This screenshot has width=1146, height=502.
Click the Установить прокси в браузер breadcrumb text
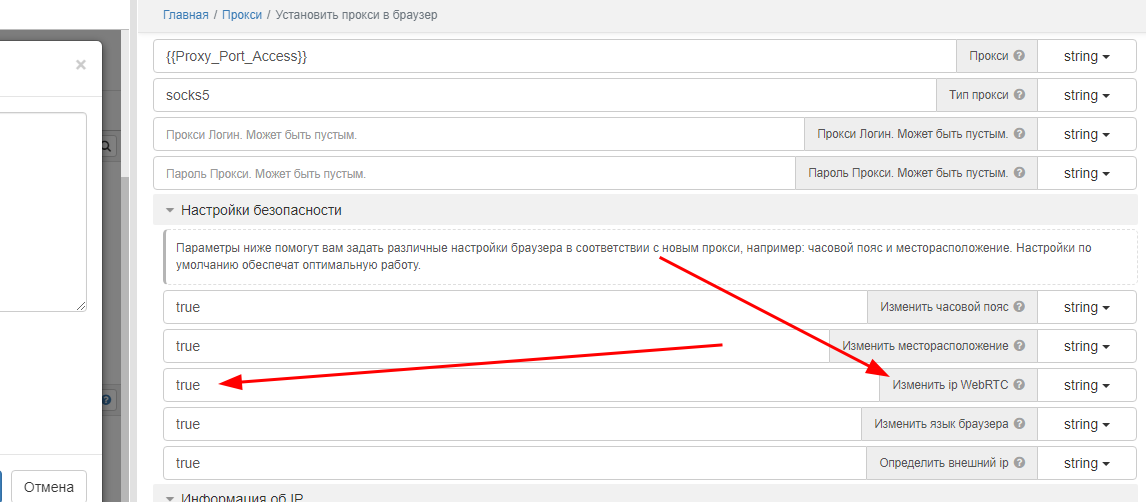coord(357,15)
